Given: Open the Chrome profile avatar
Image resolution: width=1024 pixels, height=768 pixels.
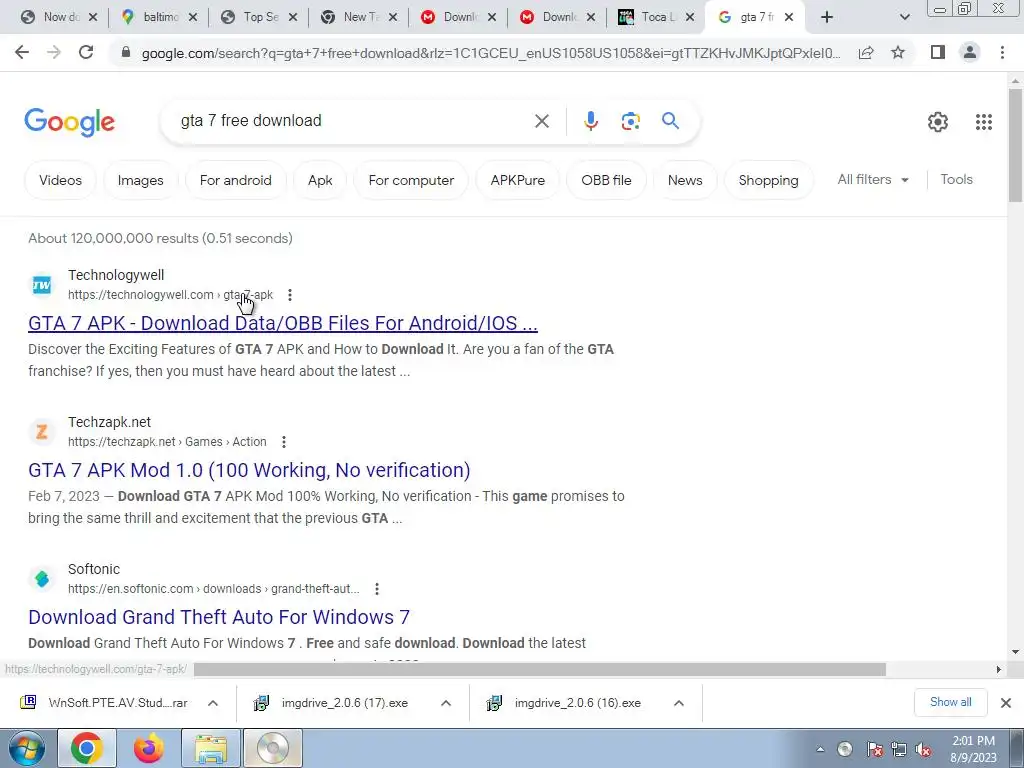Looking at the screenshot, I should (970, 52).
